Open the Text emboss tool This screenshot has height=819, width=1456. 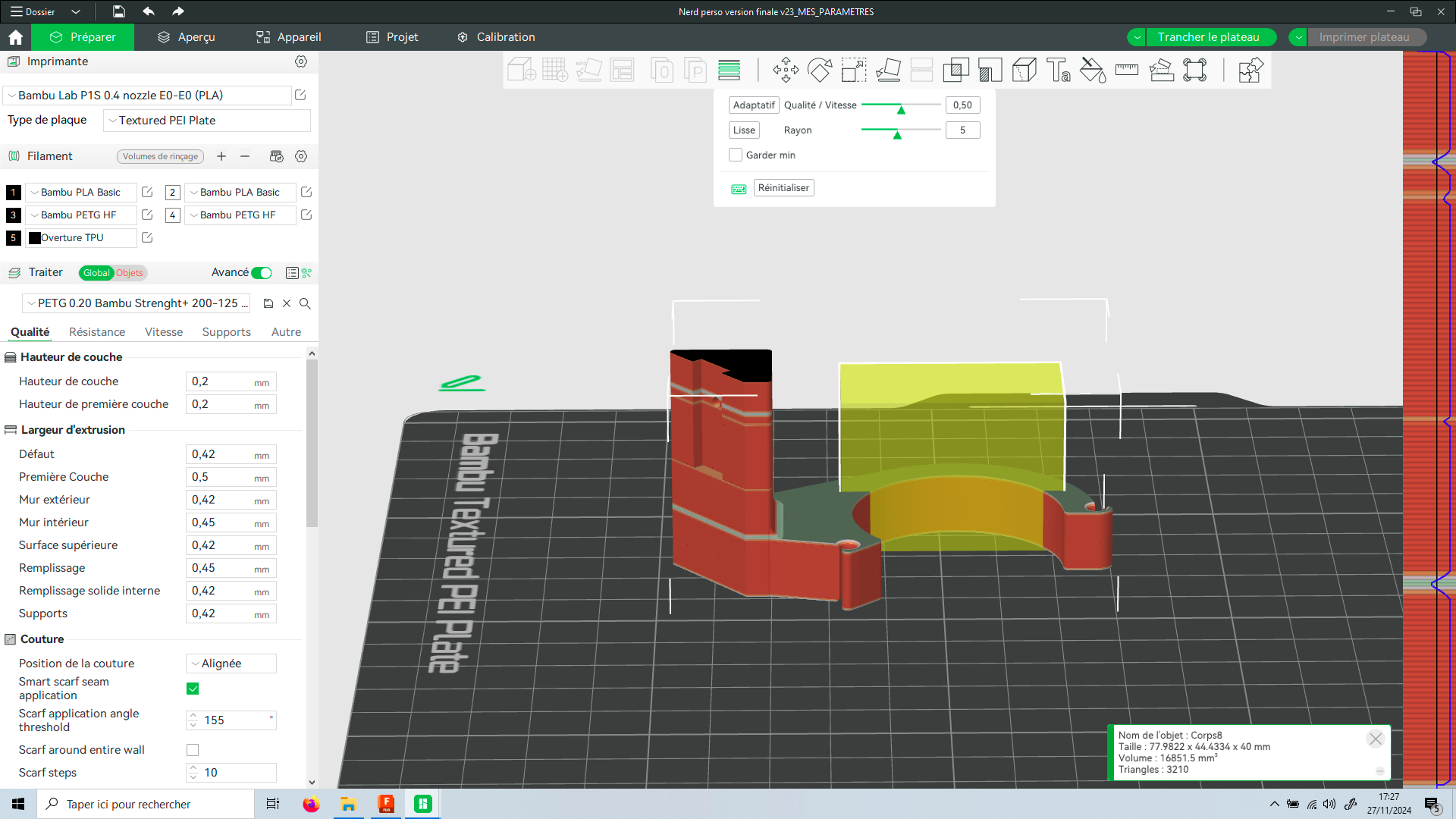coord(1059,71)
